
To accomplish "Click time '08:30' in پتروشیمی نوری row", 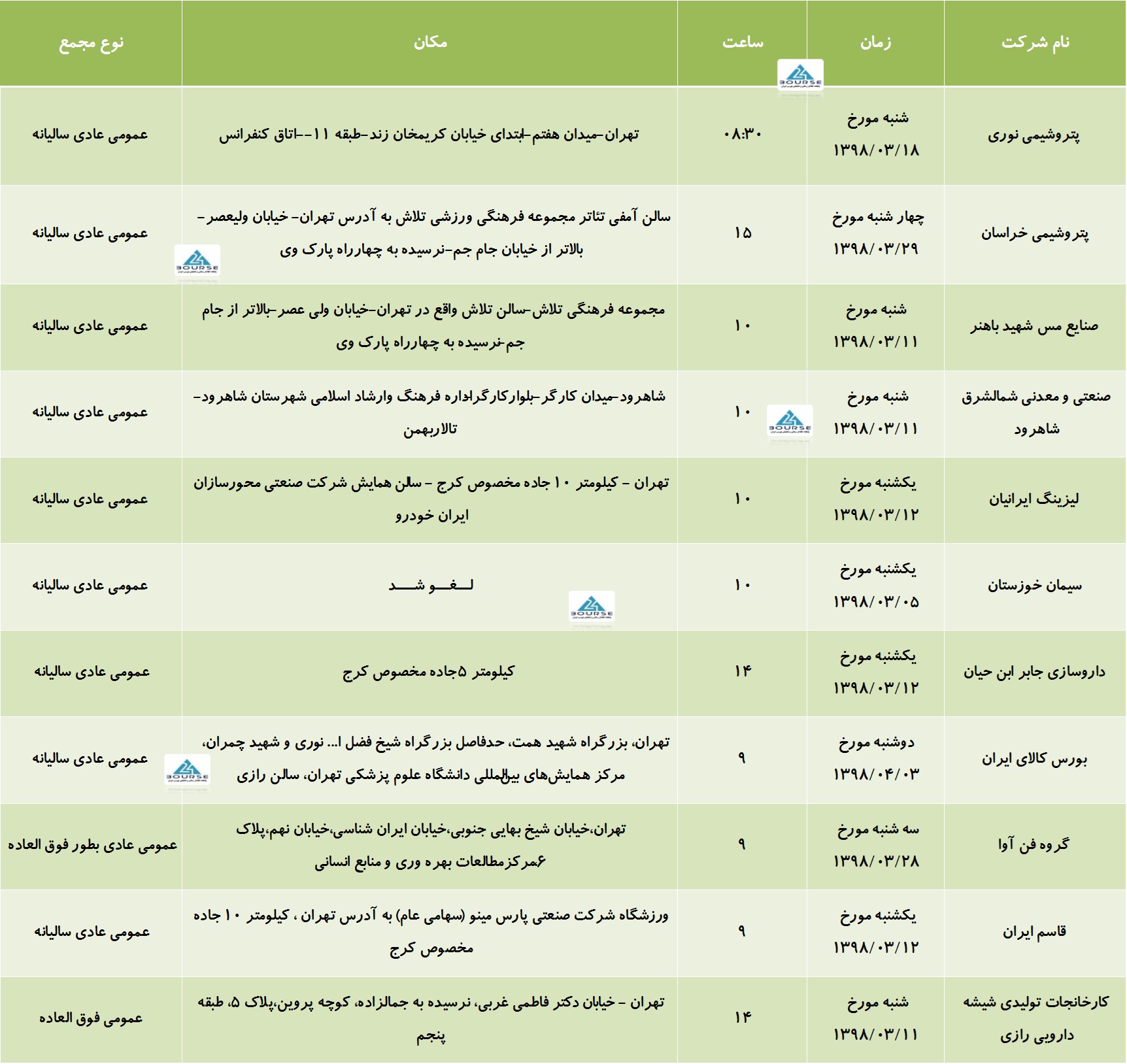I will tap(743, 135).
